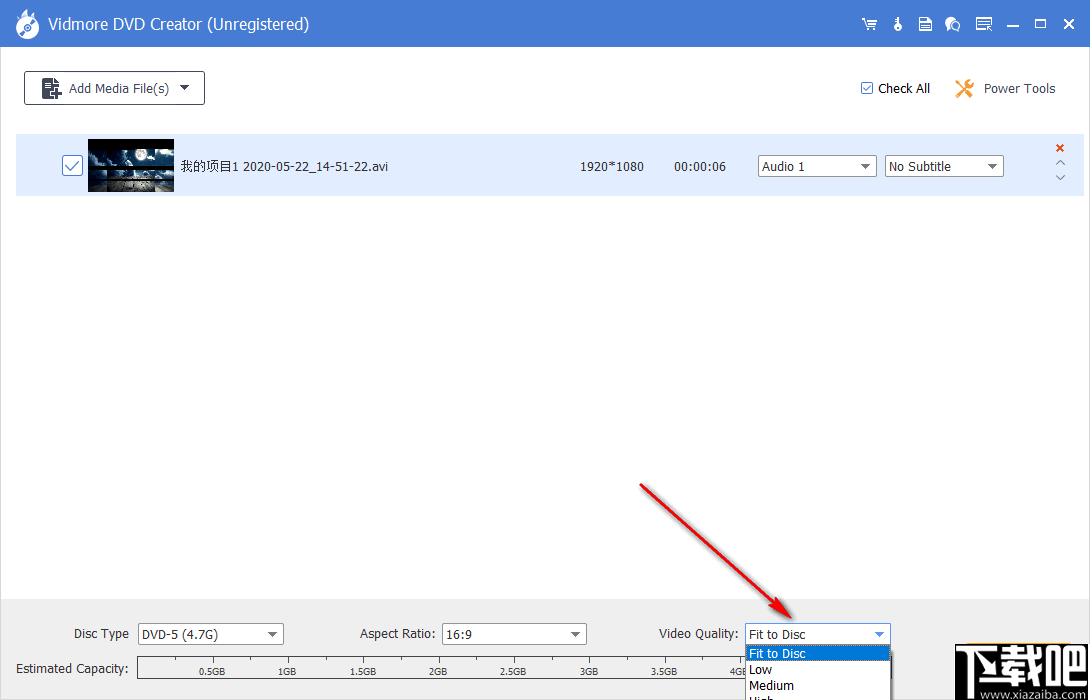Open the purchase cart in the title bar

pyautogui.click(x=869, y=23)
